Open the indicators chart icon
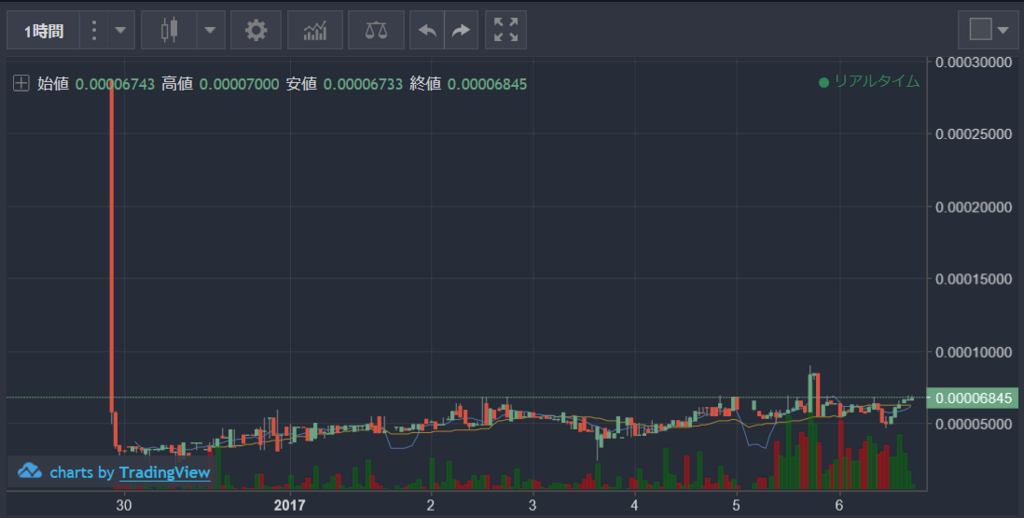This screenshot has width=1024, height=518. click(315, 30)
